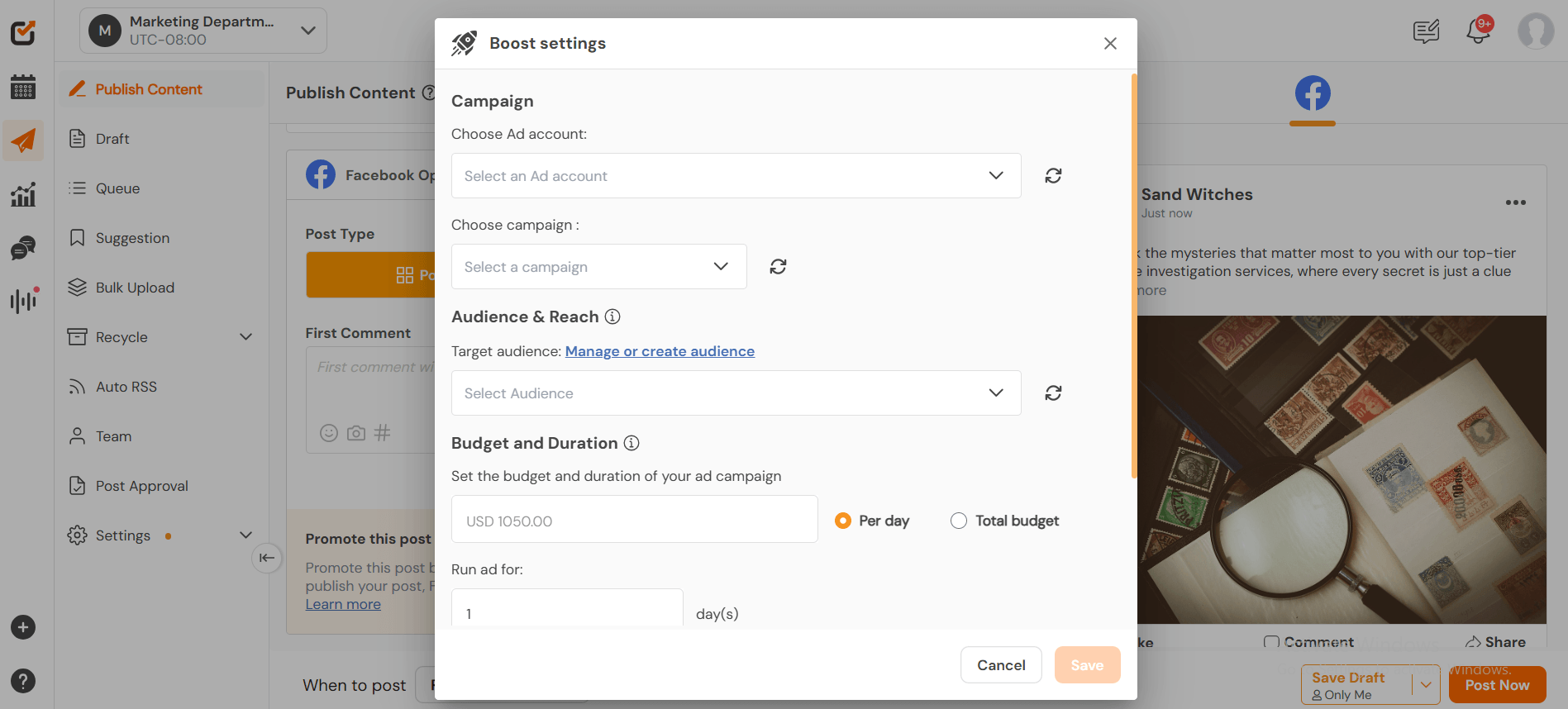
Task: Collapse the sidebar with arrow button
Action: [x=266, y=558]
